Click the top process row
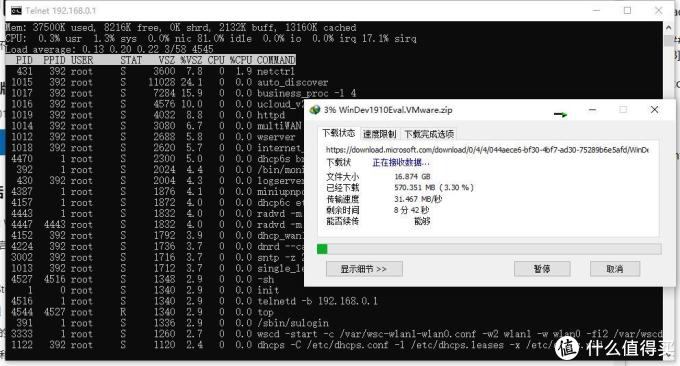Screen dimensions: 680x366 point(140,312)
